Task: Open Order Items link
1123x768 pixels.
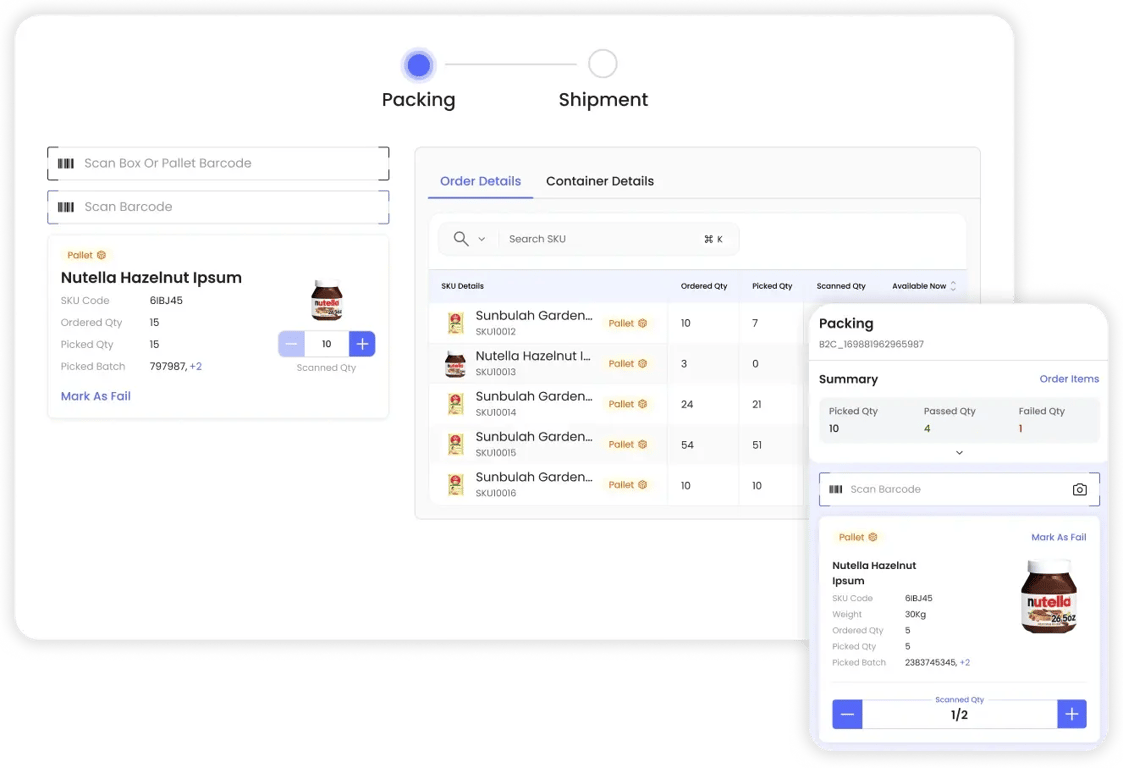Action: pos(1069,379)
